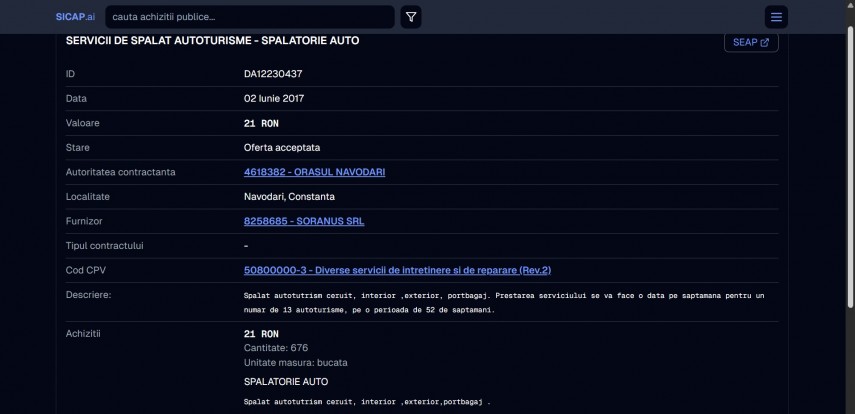
Task: Open the ORASUL NAVODARI authority link
Action: [314, 172]
